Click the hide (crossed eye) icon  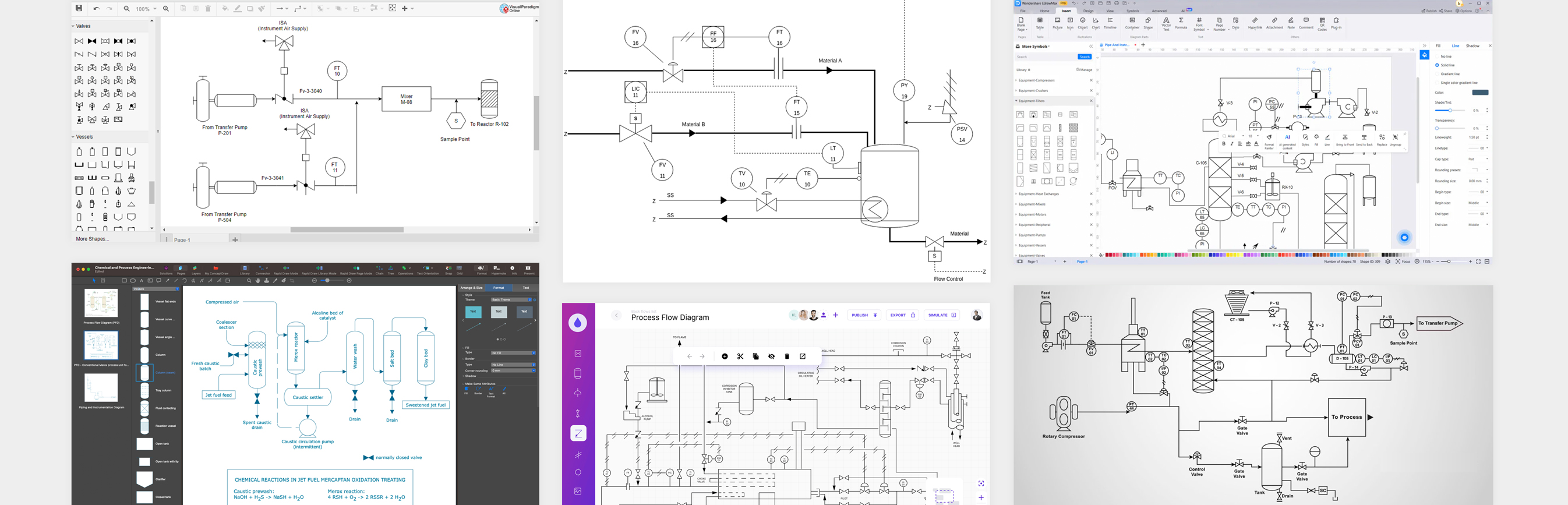[771, 356]
